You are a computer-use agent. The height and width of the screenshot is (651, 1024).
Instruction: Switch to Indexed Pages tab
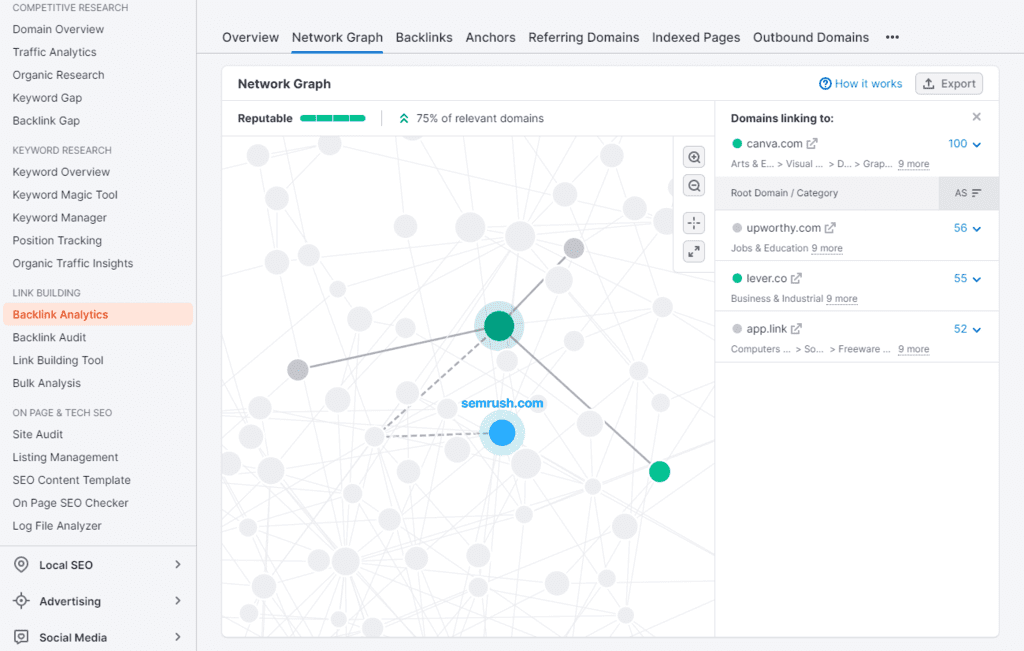point(696,37)
